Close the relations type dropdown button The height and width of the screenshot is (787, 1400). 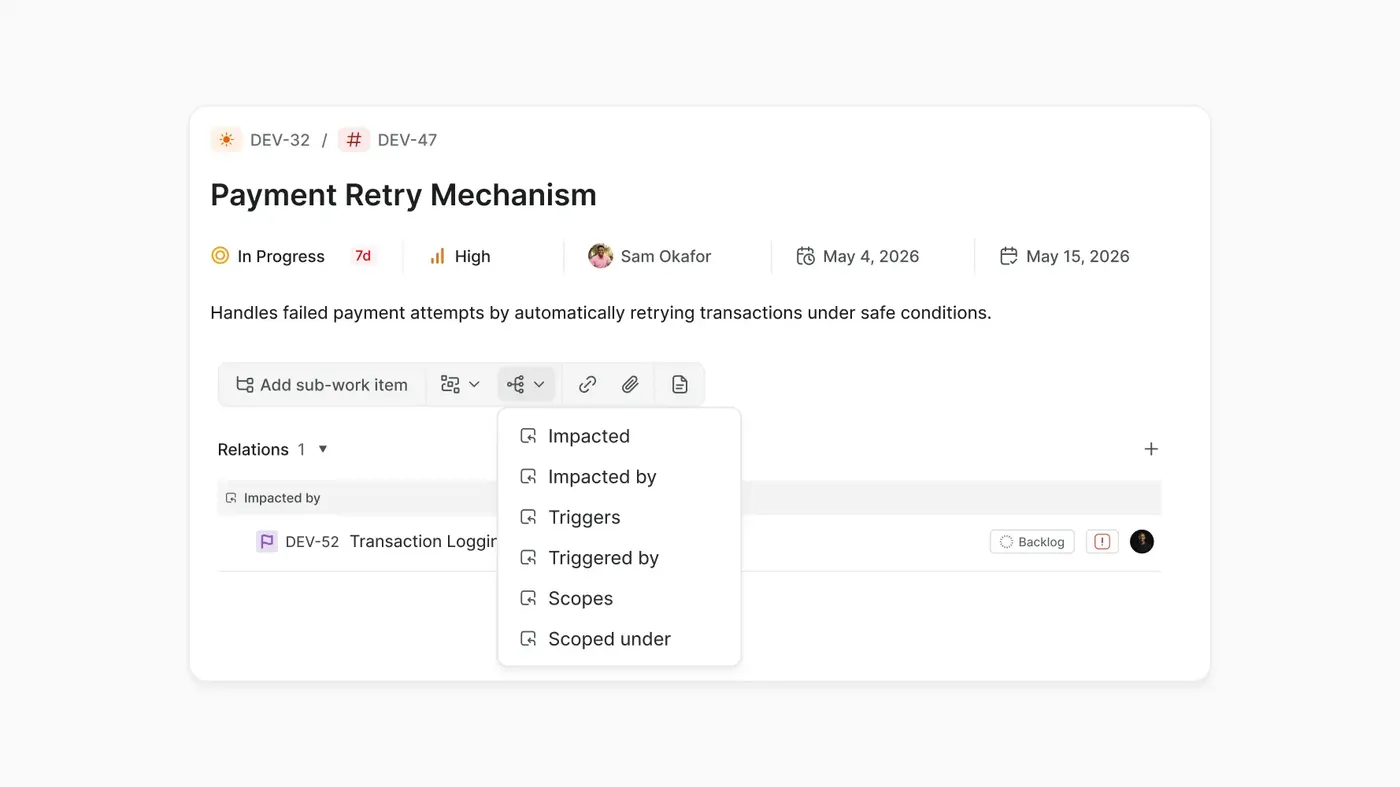[526, 385]
